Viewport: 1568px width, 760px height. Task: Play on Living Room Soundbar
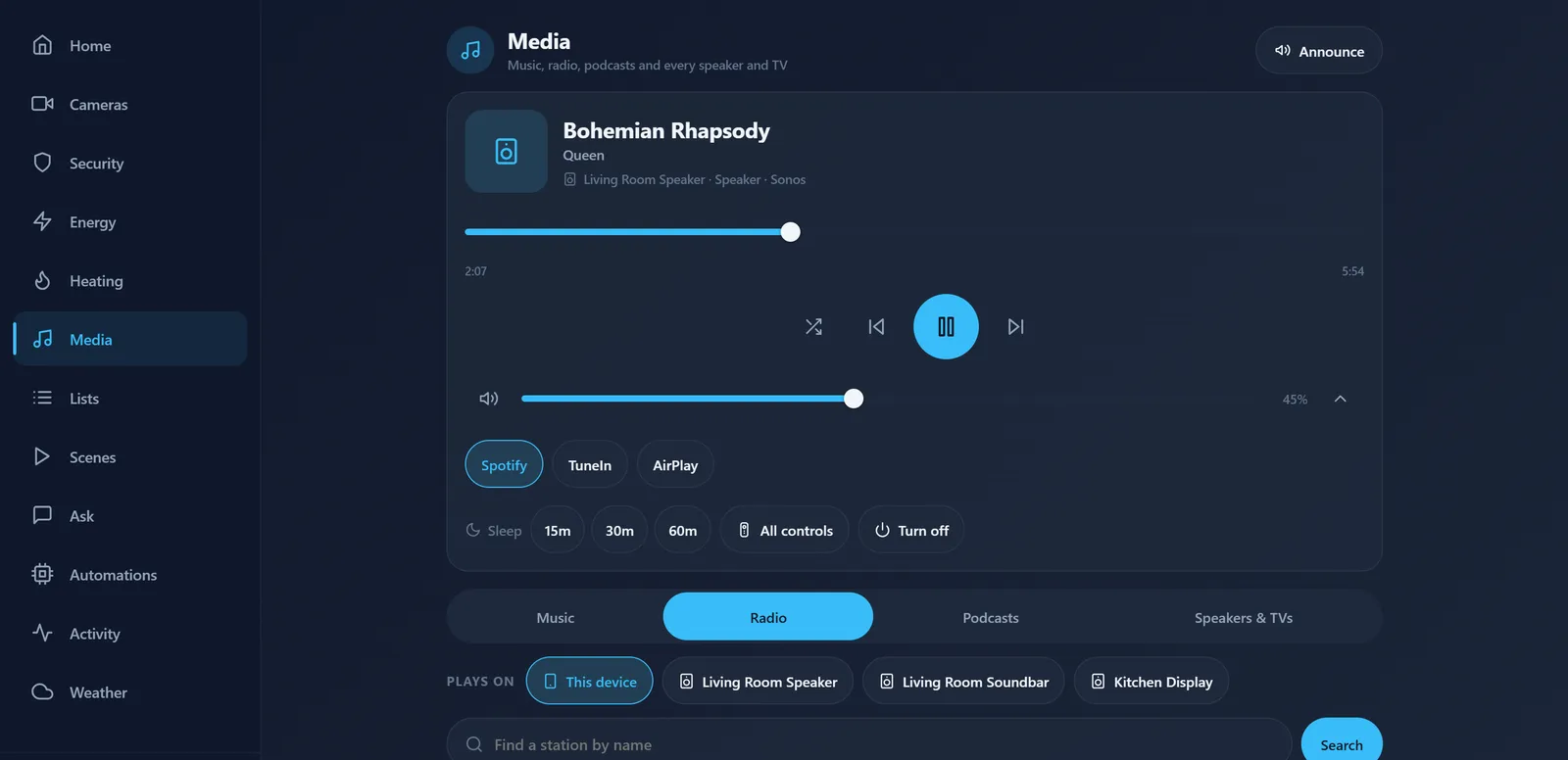(964, 681)
